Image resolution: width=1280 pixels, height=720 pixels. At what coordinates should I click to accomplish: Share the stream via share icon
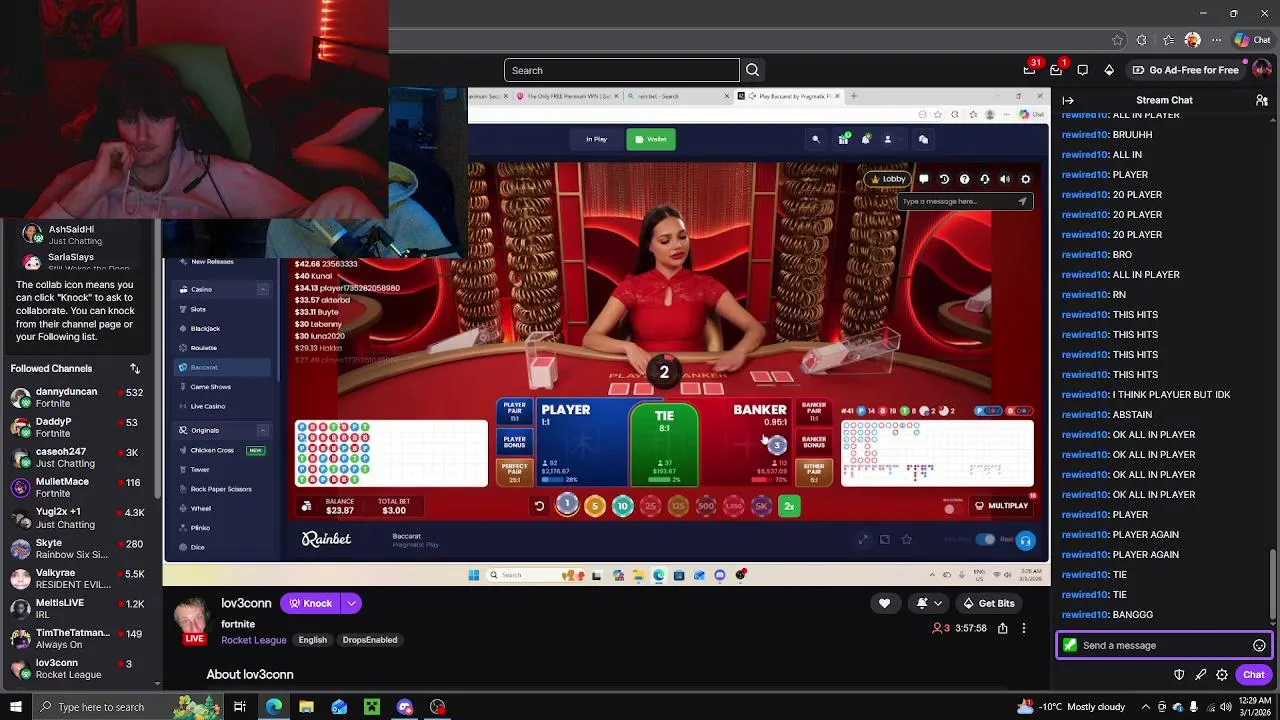click(1002, 628)
